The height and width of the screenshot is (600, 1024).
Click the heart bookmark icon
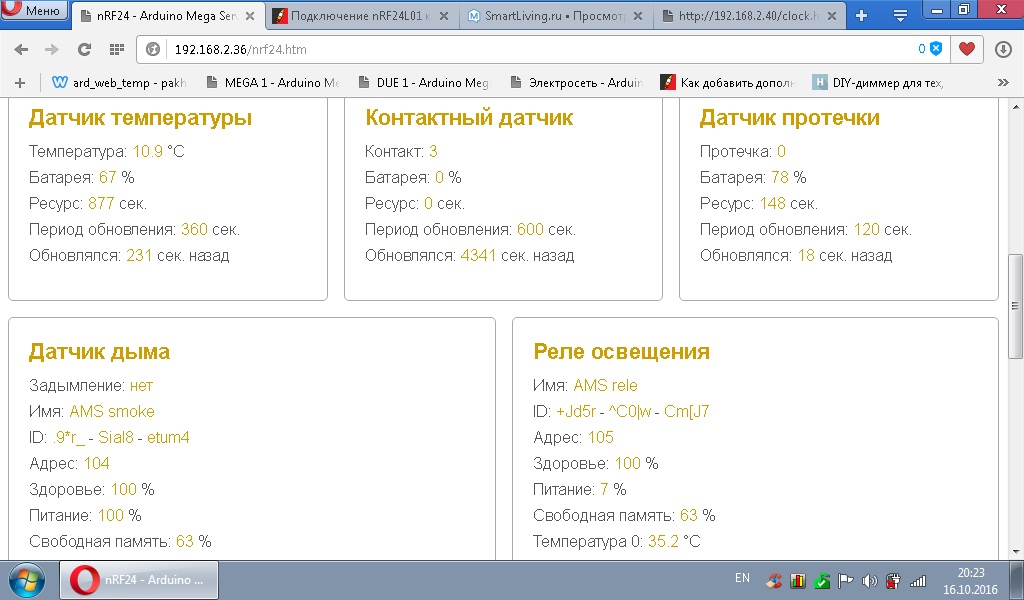point(966,49)
